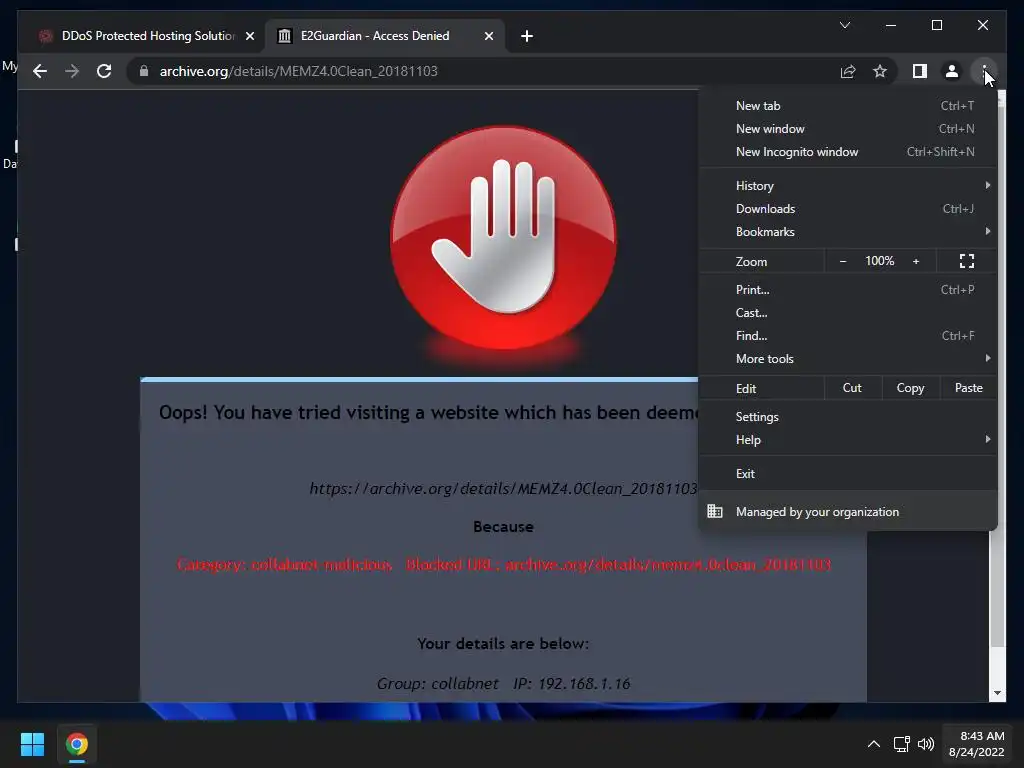
Task: Select Cast... in the menu
Action: [x=848, y=312]
